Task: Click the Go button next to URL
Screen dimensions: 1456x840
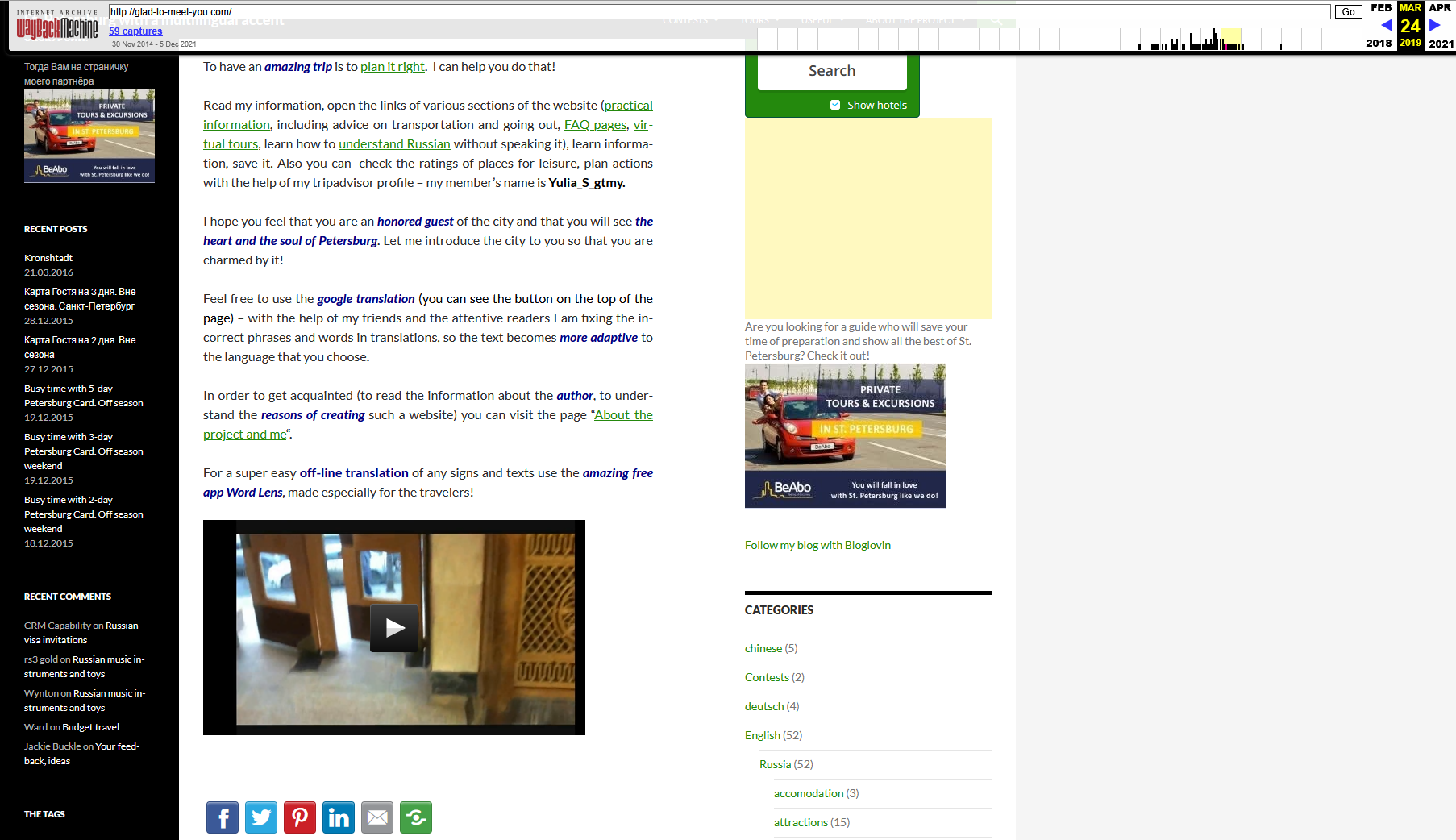Action: [x=1348, y=11]
